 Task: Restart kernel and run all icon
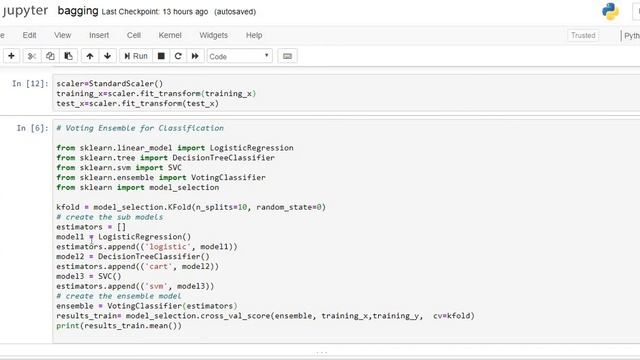tap(195, 56)
